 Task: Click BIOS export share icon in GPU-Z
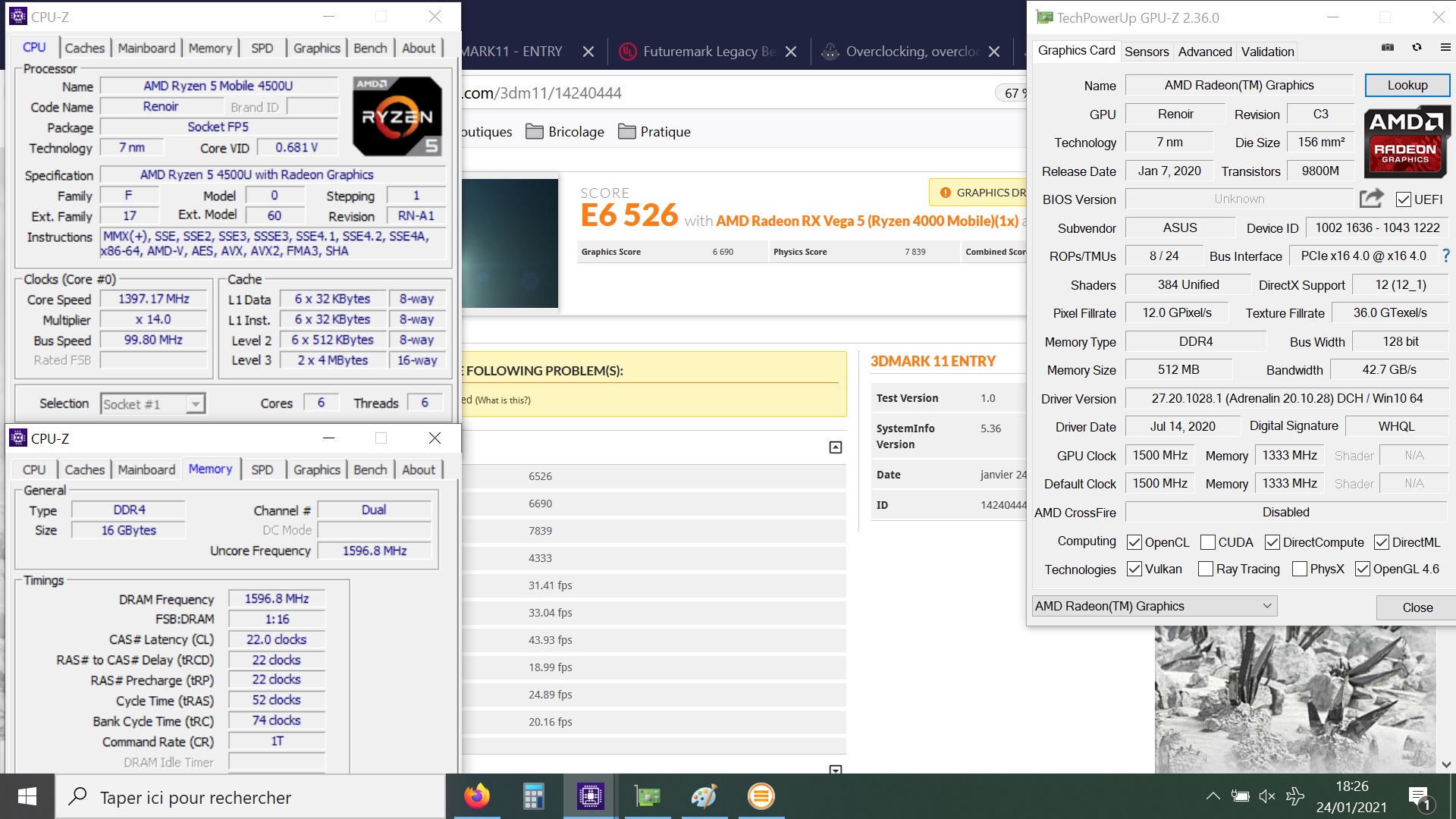coord(1371,199)
